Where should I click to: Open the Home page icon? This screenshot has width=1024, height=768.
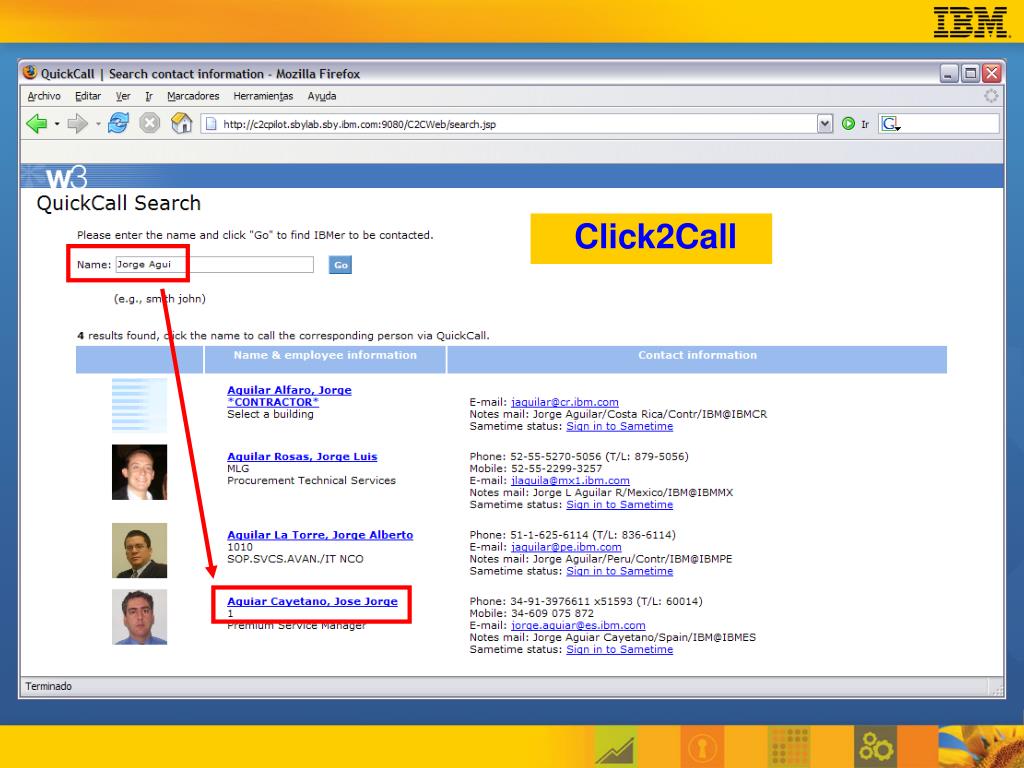pyautogui.click(x=182, y=123)
